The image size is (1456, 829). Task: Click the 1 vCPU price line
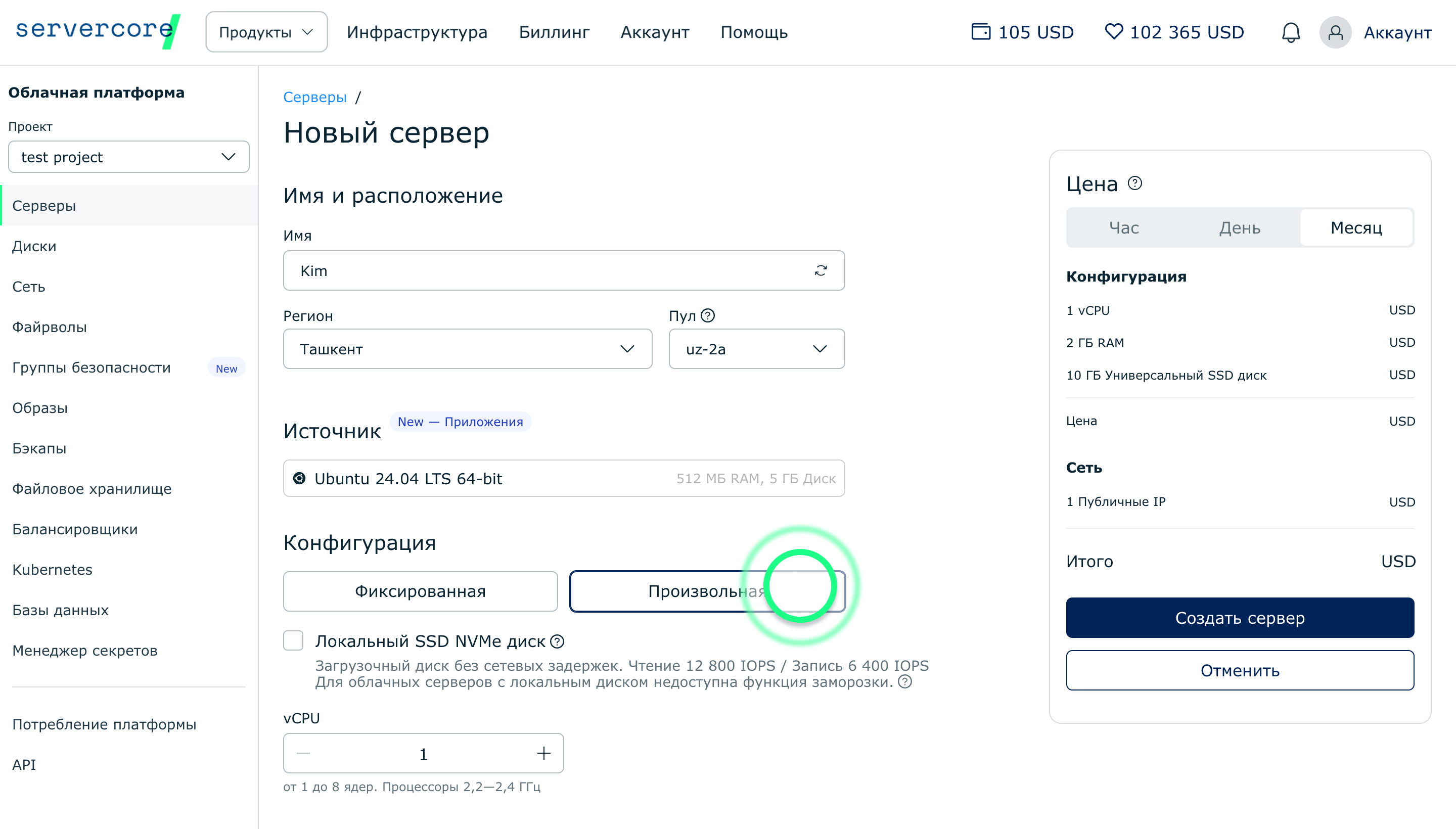tap(1240, 310)
